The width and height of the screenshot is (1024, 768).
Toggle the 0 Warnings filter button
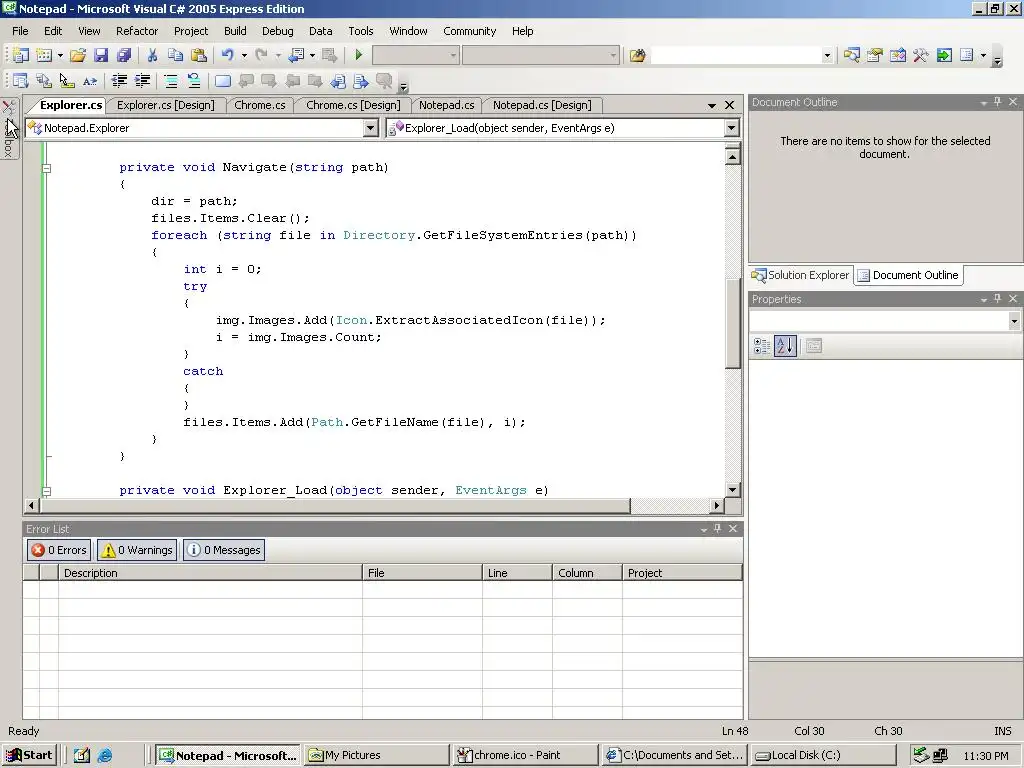tap(137, 550)
